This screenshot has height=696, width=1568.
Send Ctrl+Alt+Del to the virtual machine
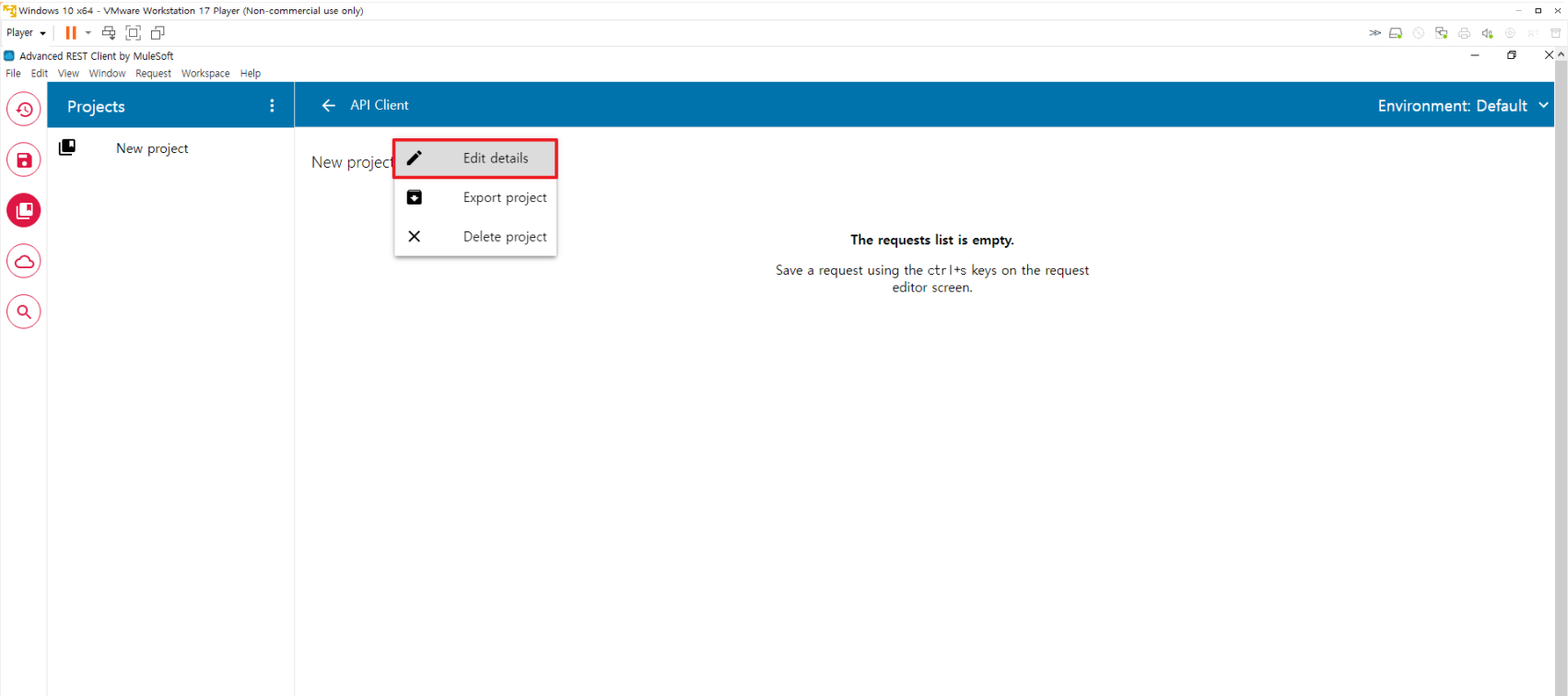[x=109, y=32]
